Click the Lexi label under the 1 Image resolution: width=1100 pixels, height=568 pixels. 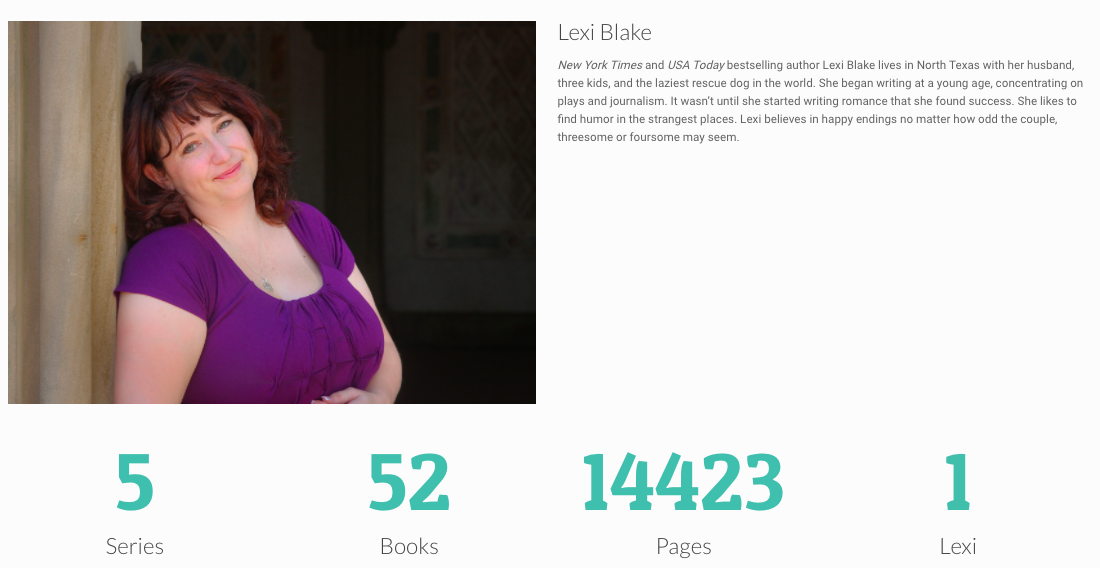(958, 546)
